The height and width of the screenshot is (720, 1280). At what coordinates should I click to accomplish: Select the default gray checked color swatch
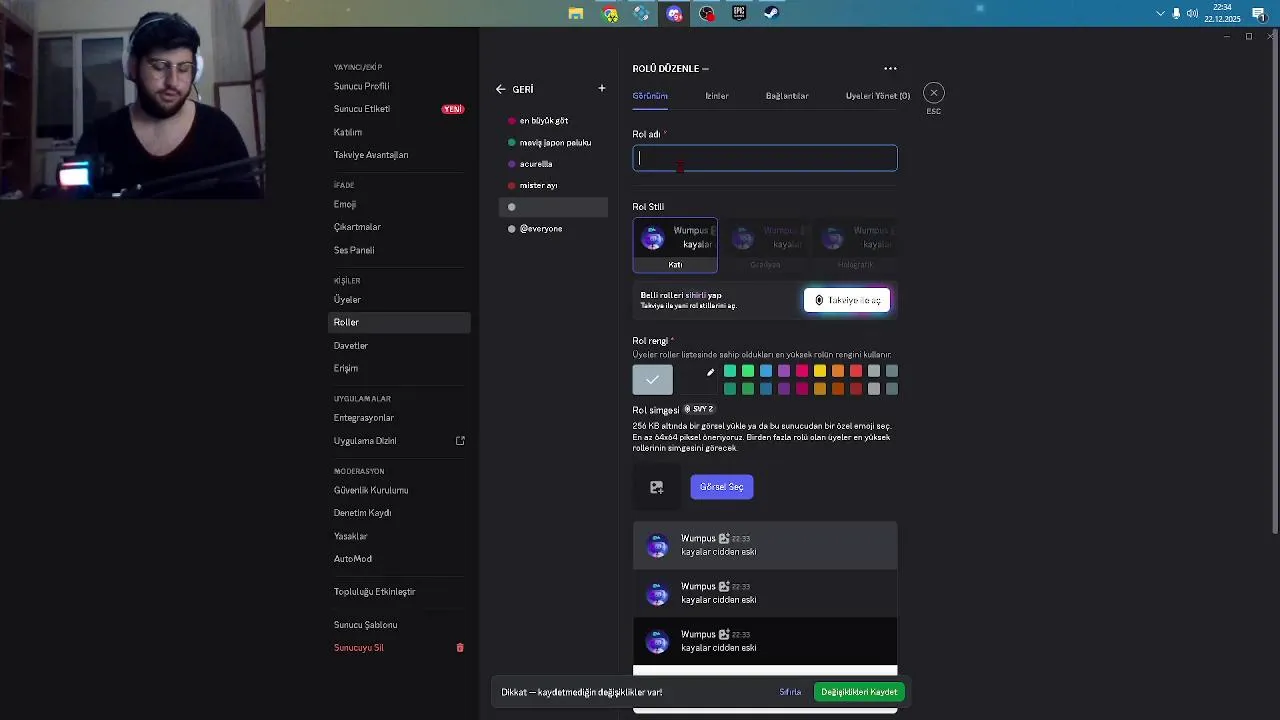click(652, 379)
